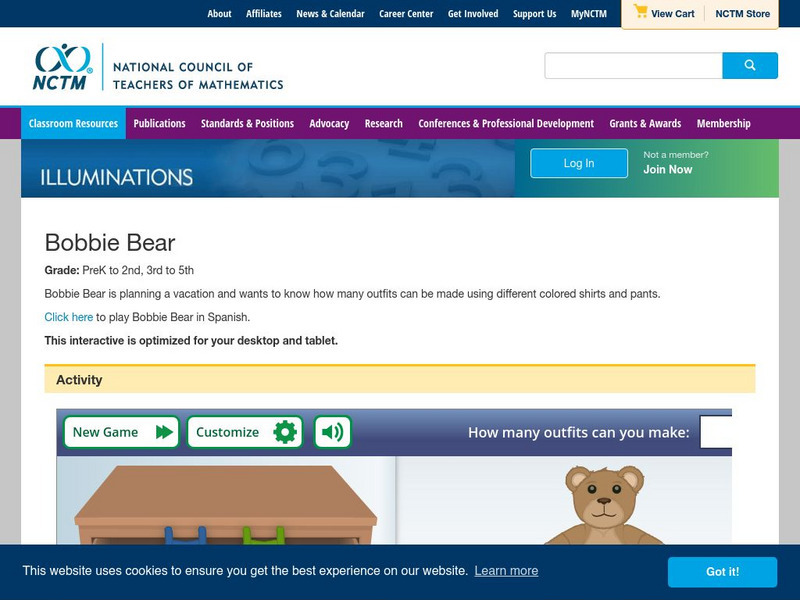800x600 pixels.
Task: Click the 'Not a member?' text
Action: (676, 155)
